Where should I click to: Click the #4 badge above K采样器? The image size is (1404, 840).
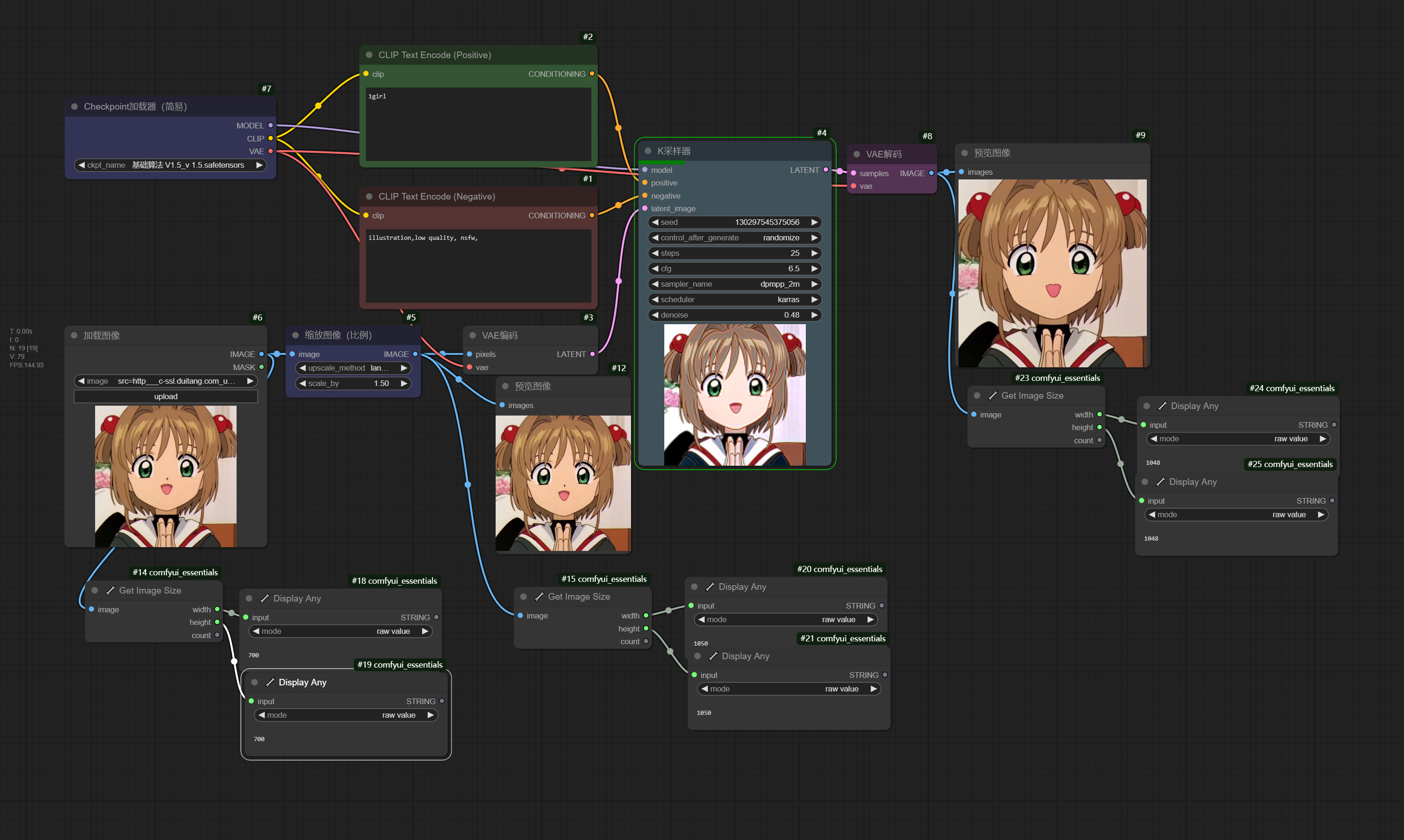(821, 133)
